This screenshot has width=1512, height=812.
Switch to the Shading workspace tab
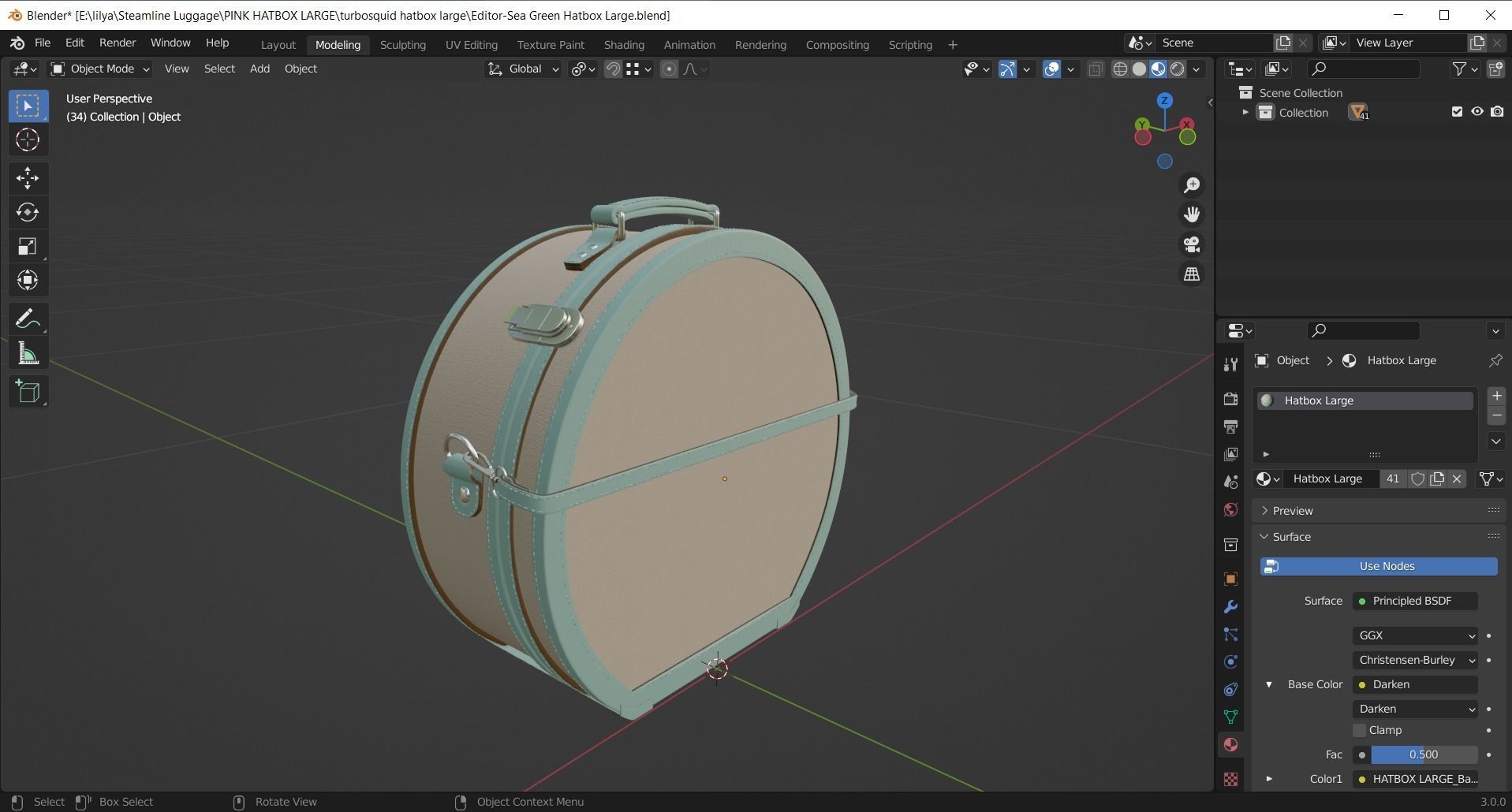pyautogui.click(x=624, y=45)
